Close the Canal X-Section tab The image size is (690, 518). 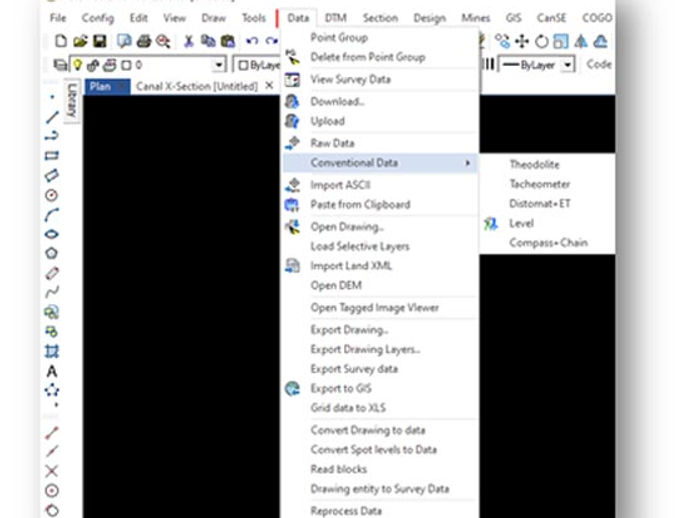point(269,86)
